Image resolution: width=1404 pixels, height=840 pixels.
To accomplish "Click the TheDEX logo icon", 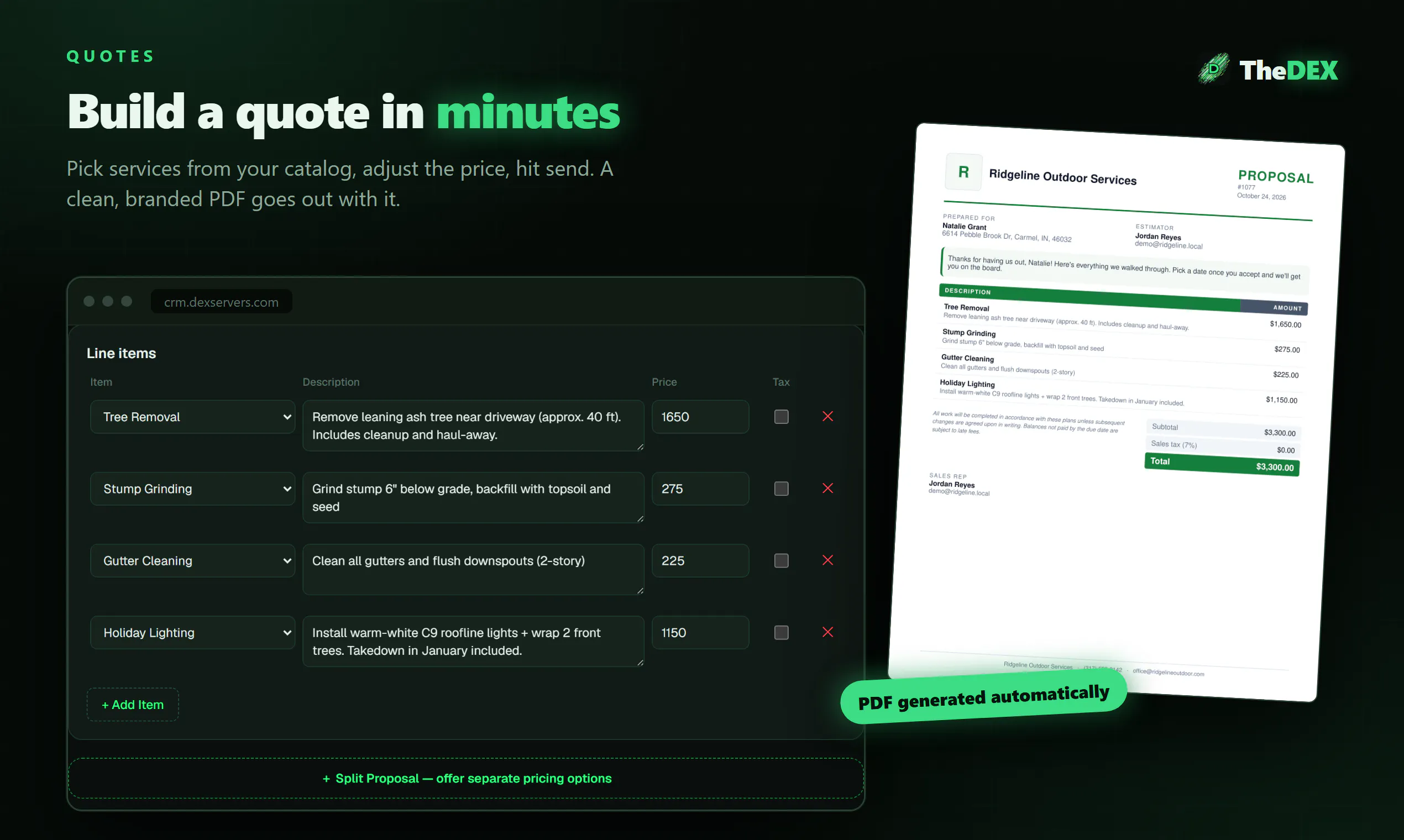I will click(1214, 69).
